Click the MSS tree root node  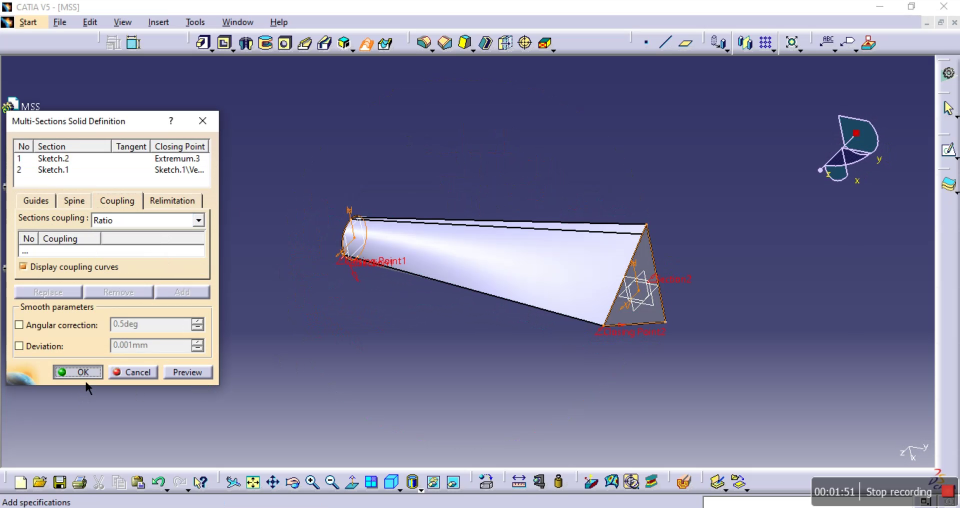30,106
